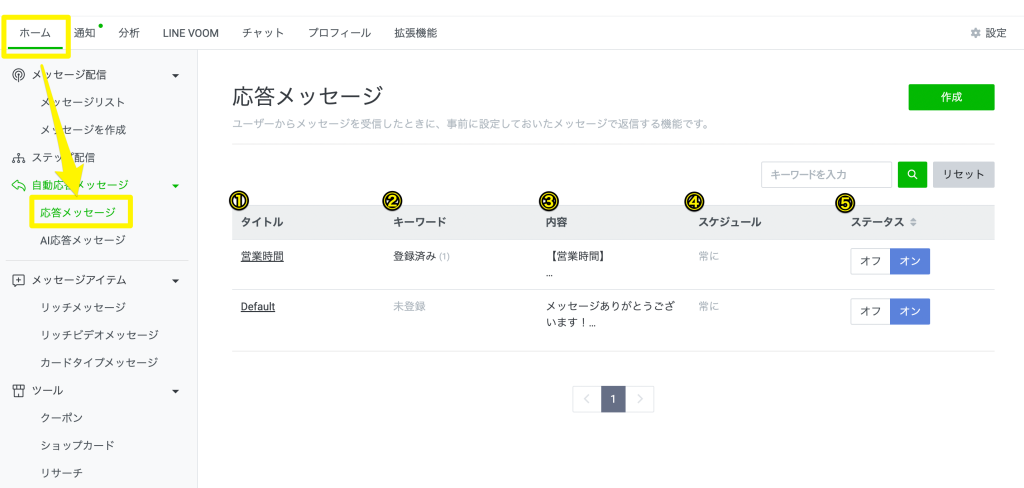Go to next page with pagination arrow

(640, 399)
